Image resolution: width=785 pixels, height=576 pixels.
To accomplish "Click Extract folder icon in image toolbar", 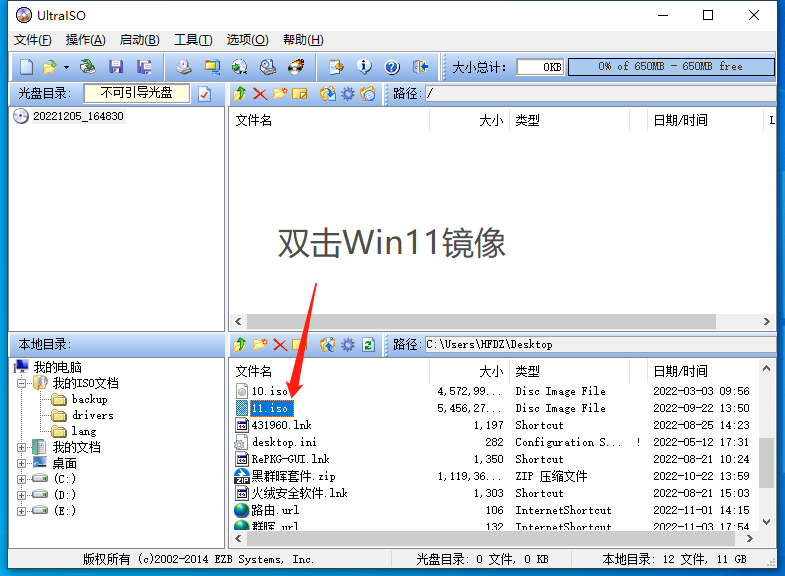I will 327,94.
